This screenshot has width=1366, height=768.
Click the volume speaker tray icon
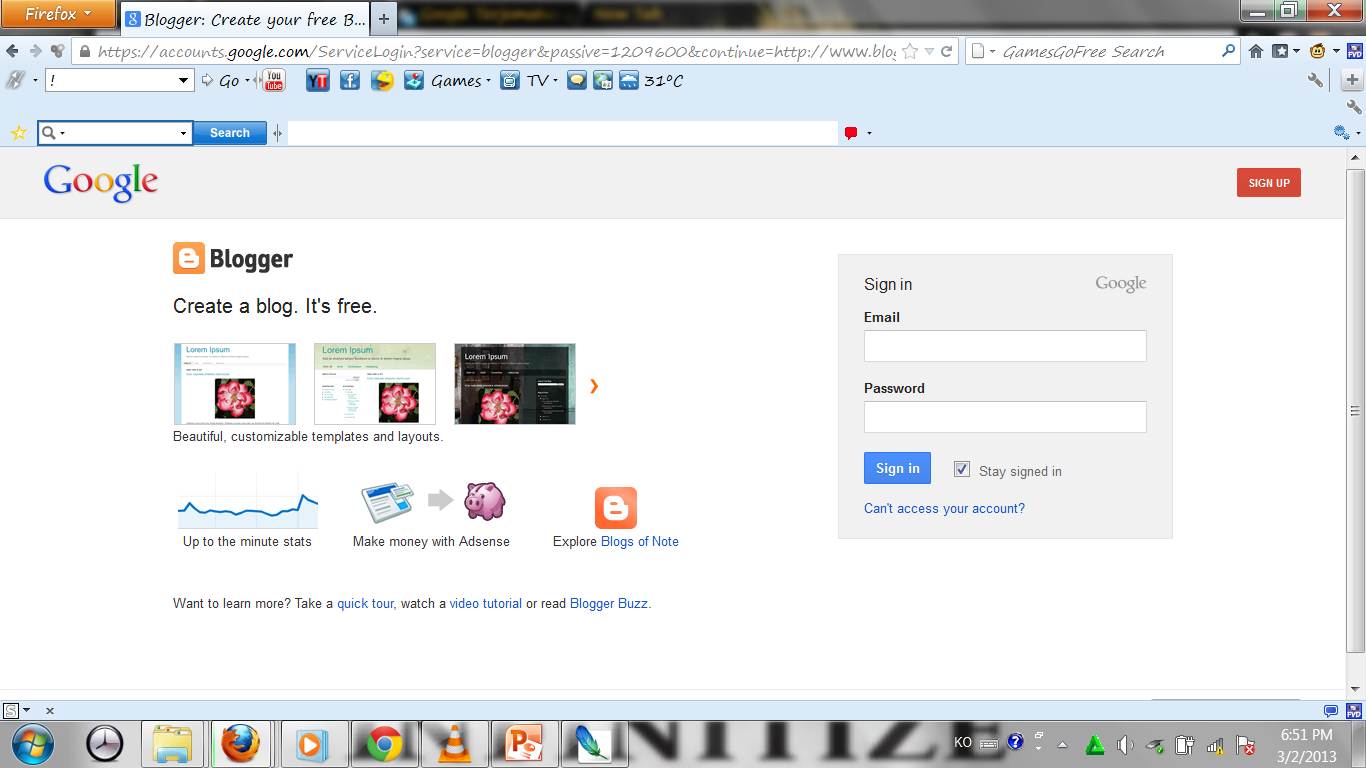(x=1125, y=744)
